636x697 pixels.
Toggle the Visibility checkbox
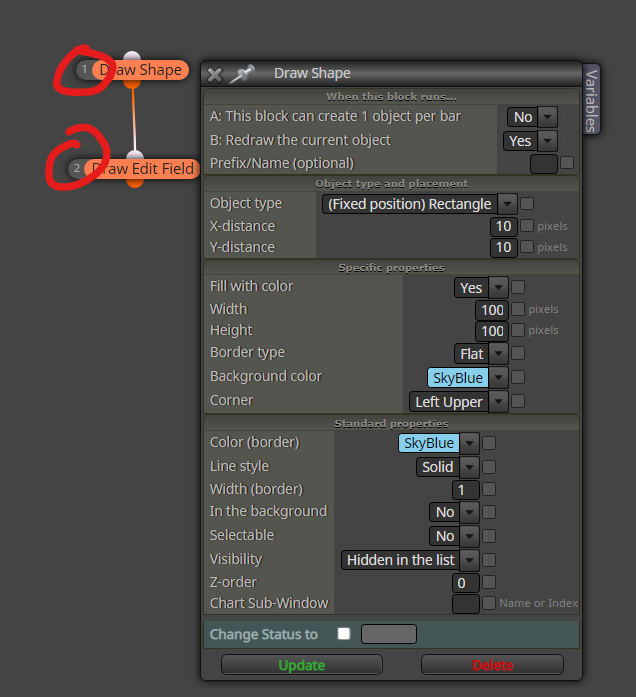[489, 560]
